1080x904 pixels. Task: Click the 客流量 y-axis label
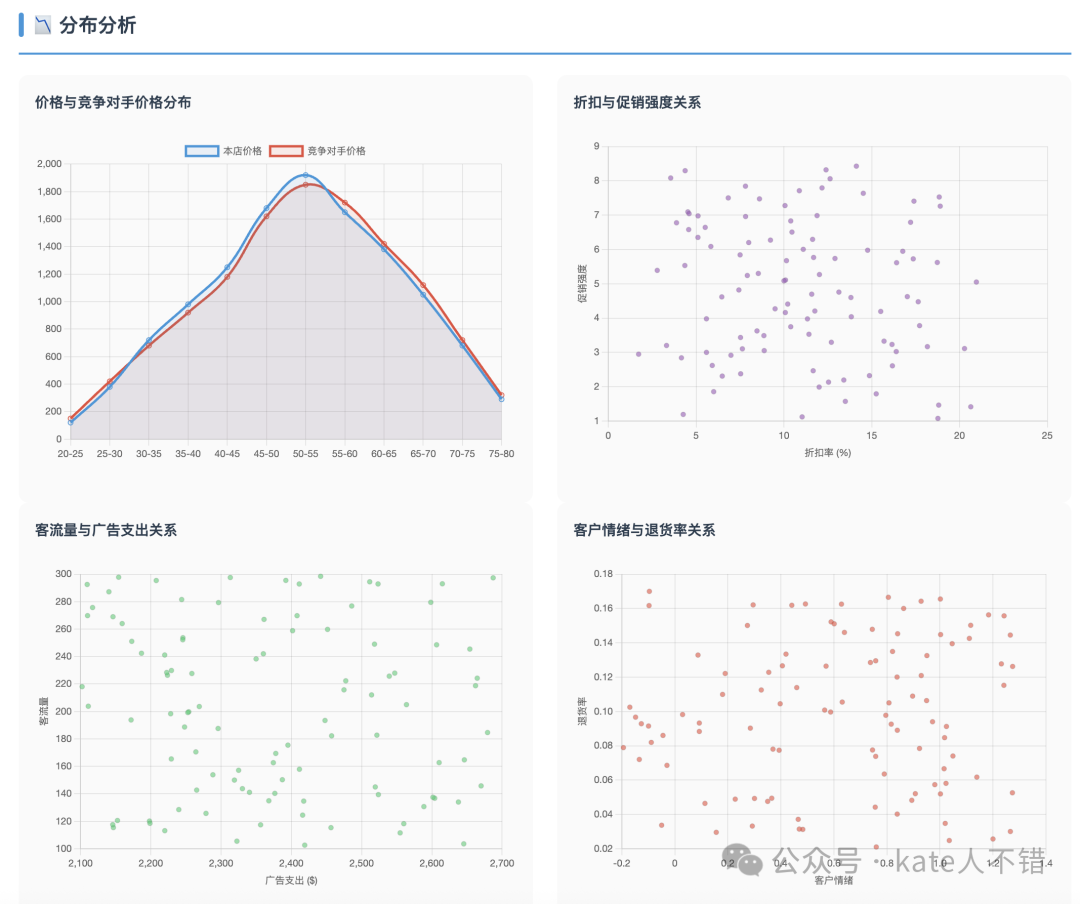(x=43, y=711)
